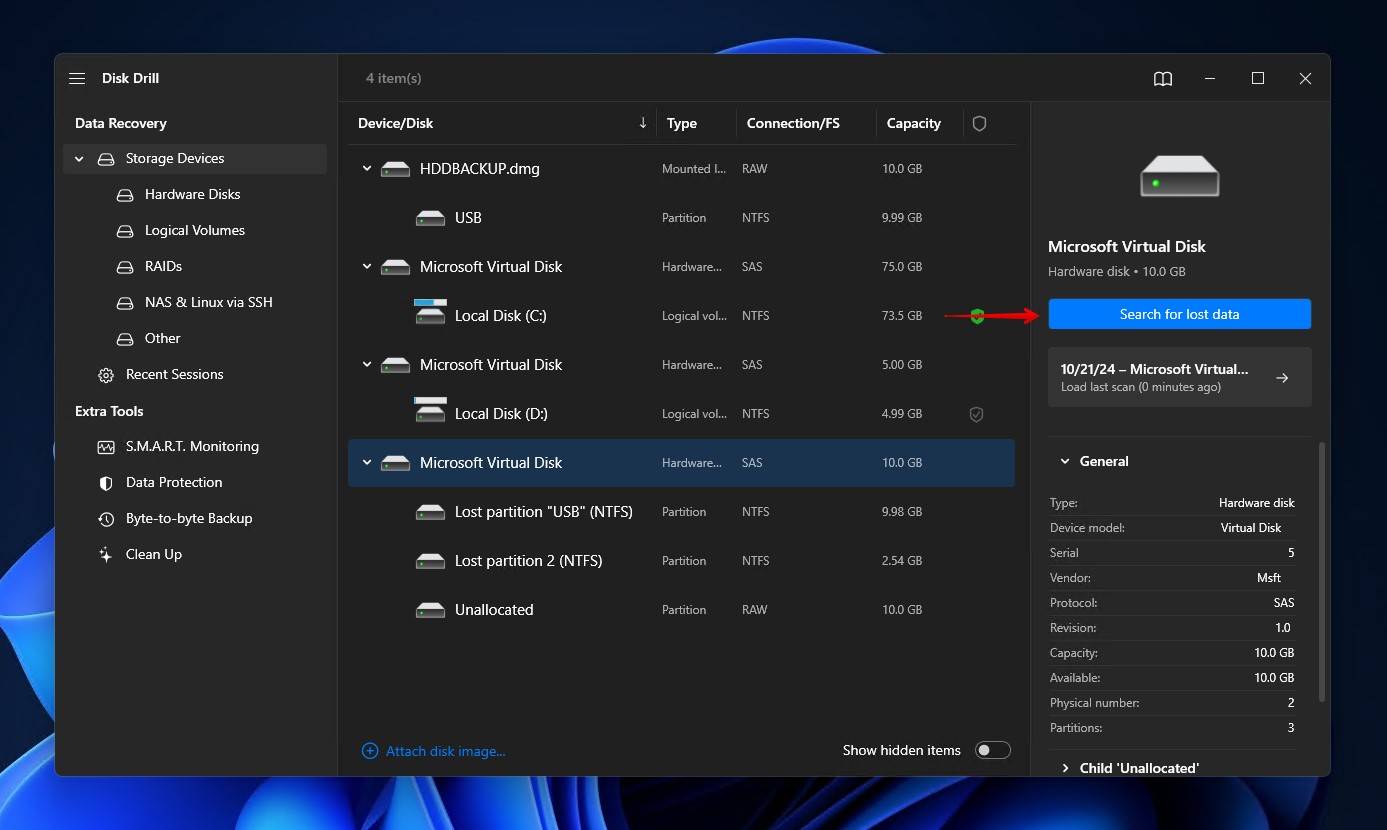Viewport: 1387px width, 830px height.
Task: Click Search for lost data button
Action: (x=1180, y=314)
